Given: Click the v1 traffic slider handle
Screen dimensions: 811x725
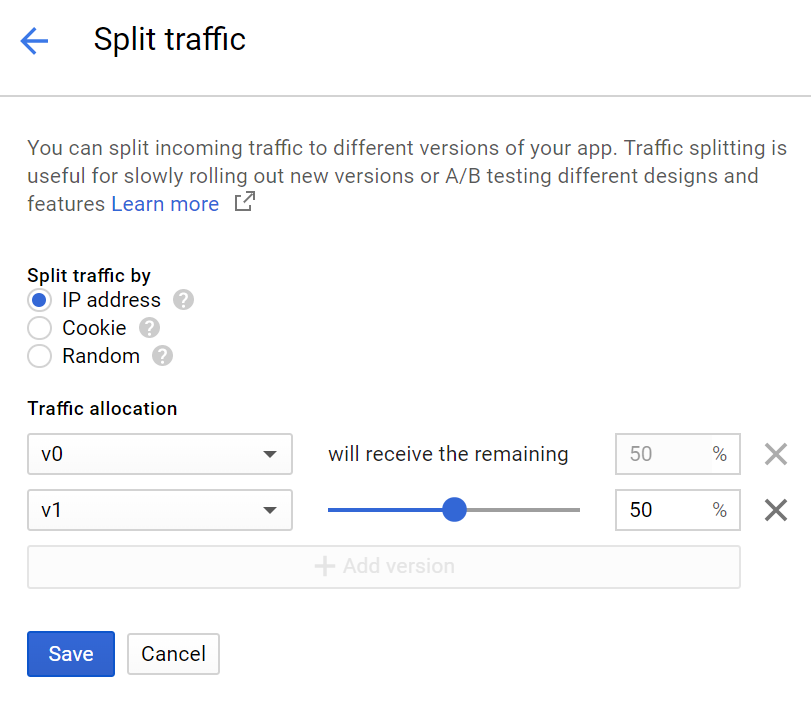Looking at the screenshot, I should pyautogui.click(x=454, y=510).
